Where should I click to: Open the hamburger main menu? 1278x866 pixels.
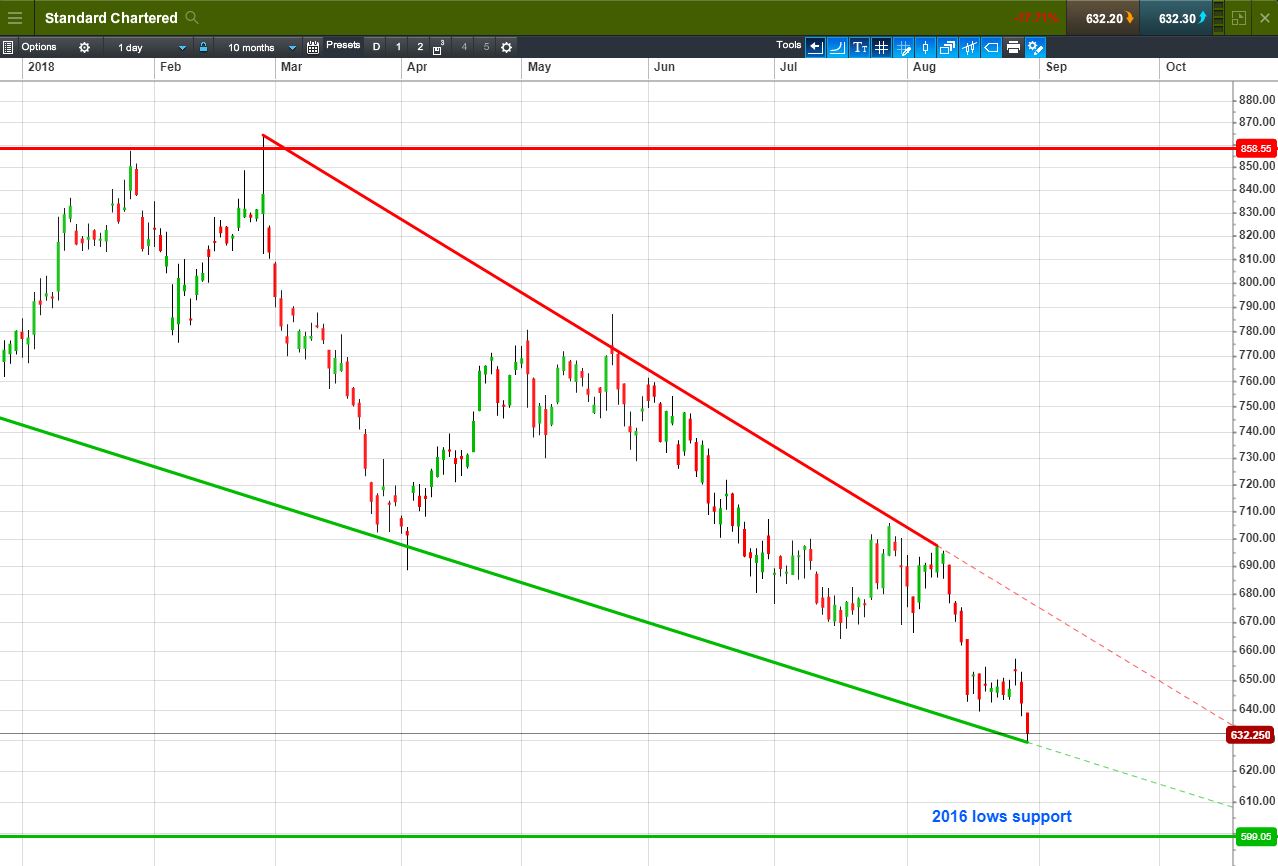[15, 18]
